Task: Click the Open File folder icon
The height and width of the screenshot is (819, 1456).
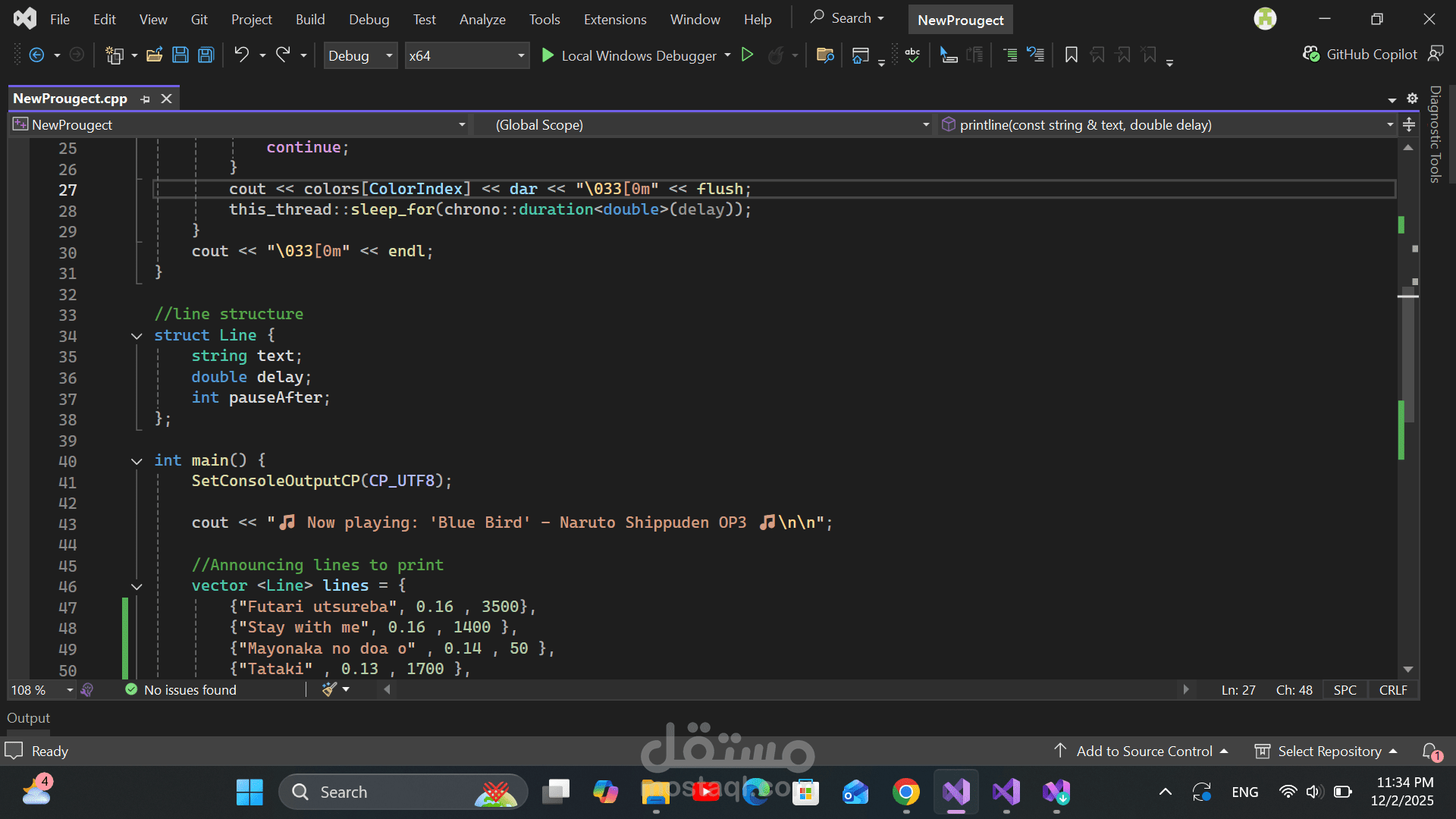Action: coord(155,55)
